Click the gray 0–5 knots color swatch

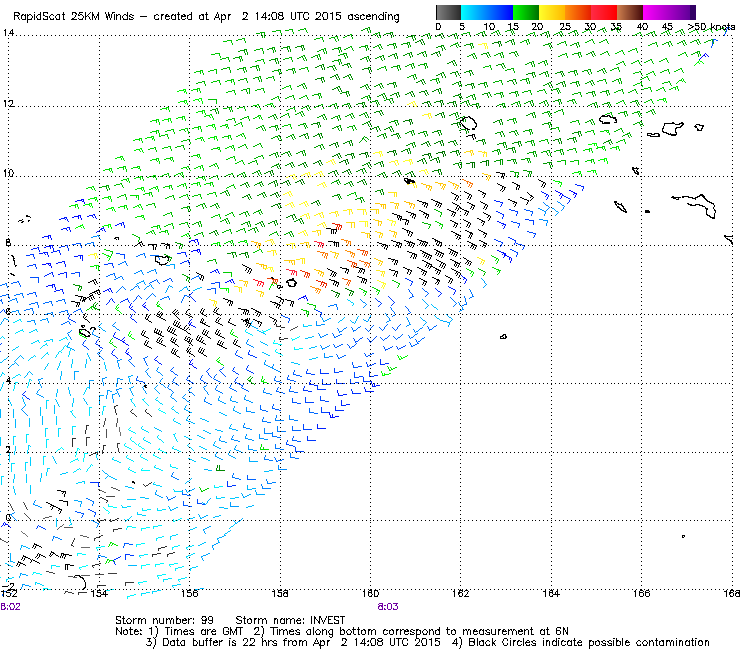(x=448, y=12)
